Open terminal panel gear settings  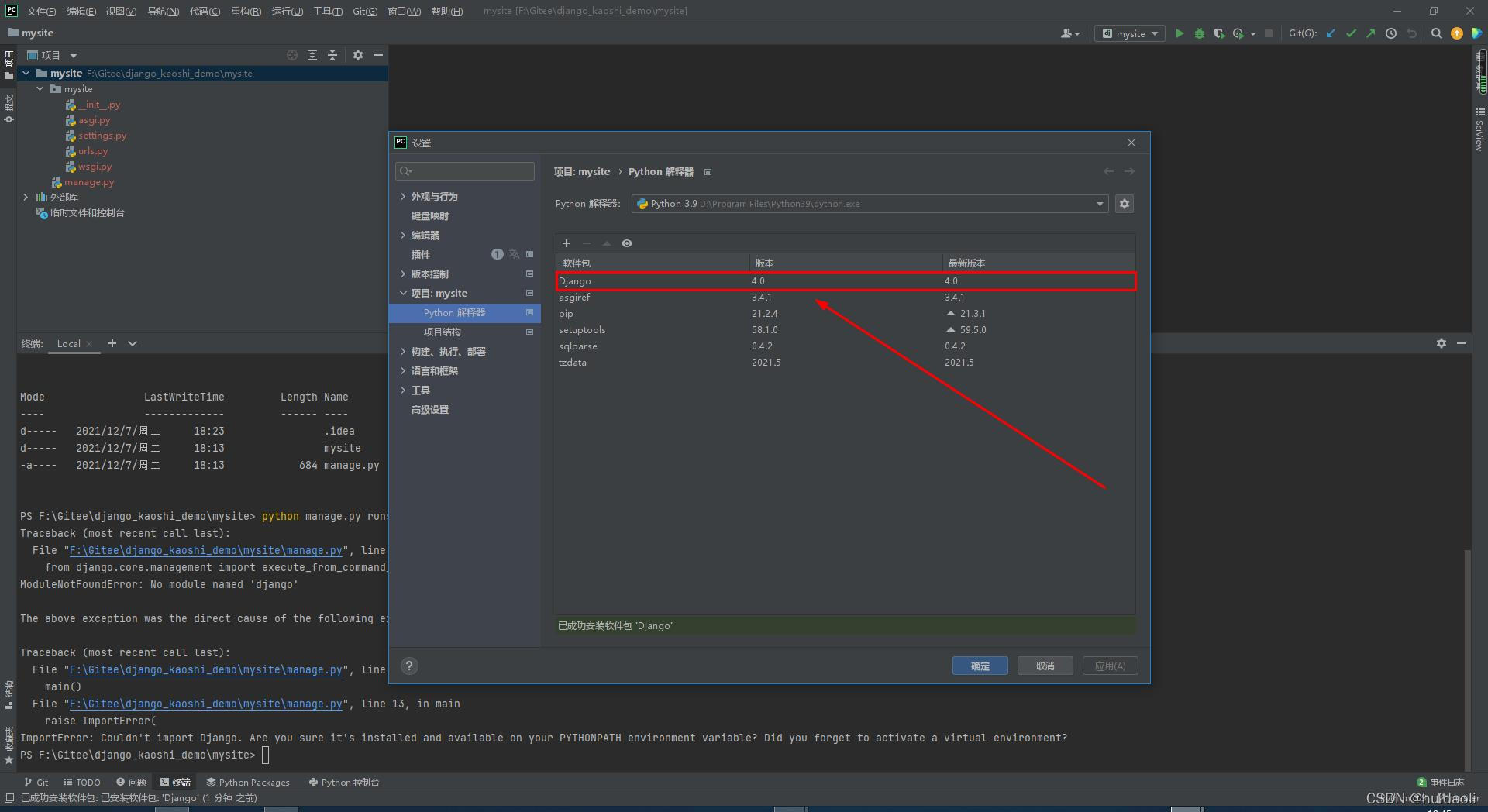[1441, 343]
